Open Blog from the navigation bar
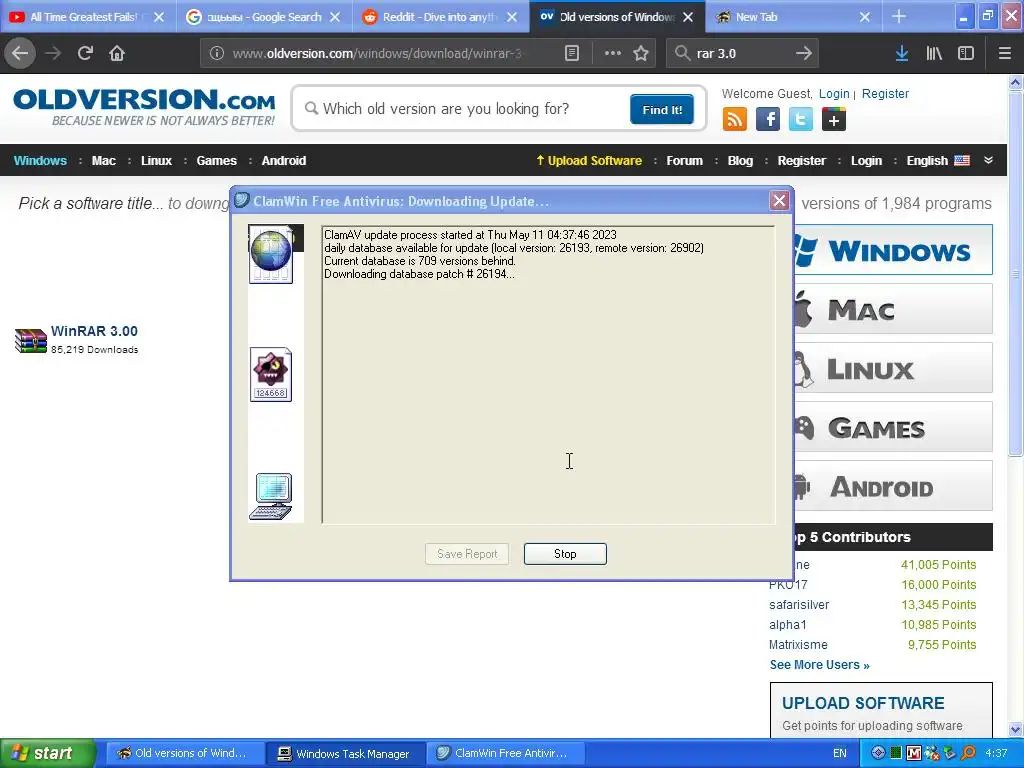The image size is (1024, 768). [740, 161]
